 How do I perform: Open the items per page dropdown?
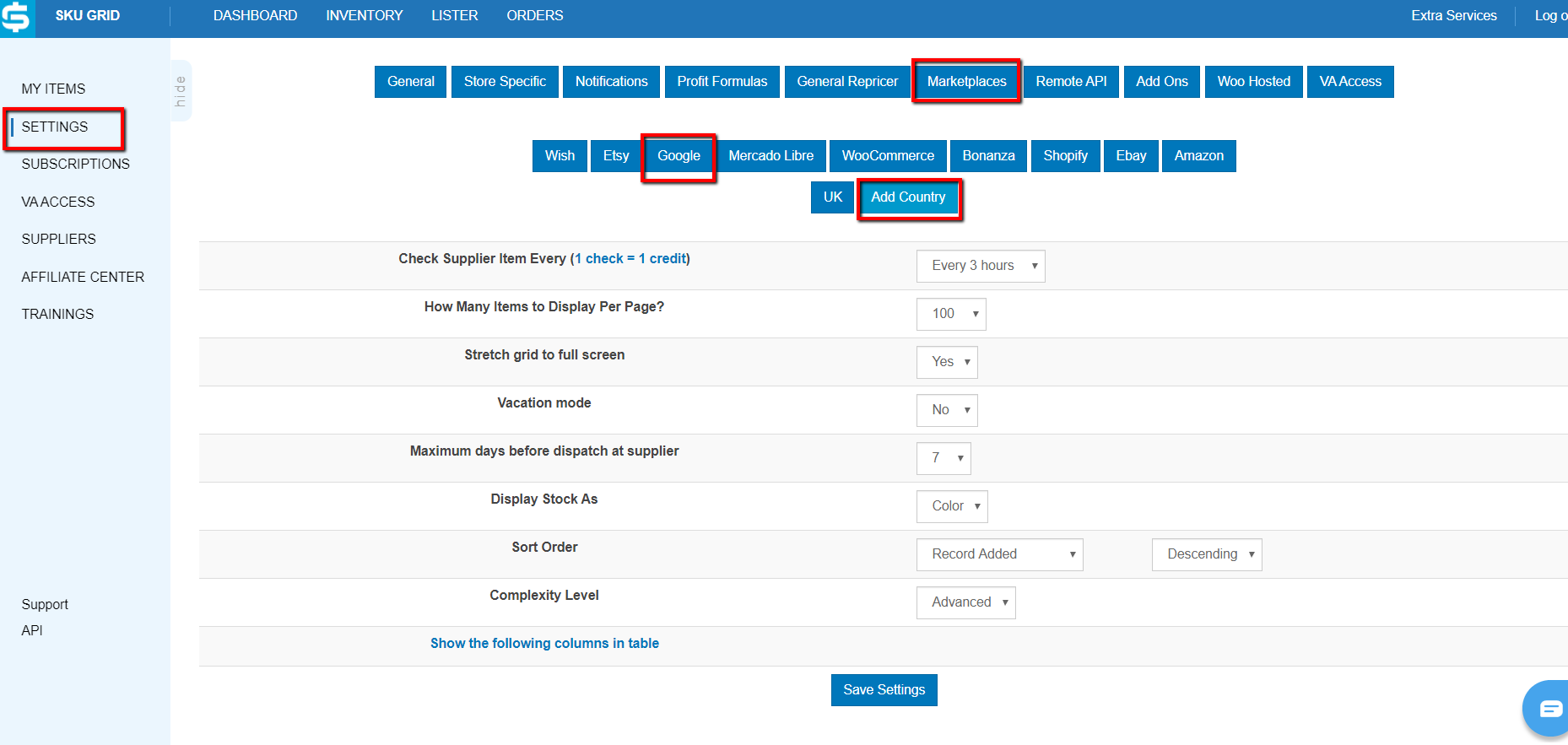click(x=951, y=314)
